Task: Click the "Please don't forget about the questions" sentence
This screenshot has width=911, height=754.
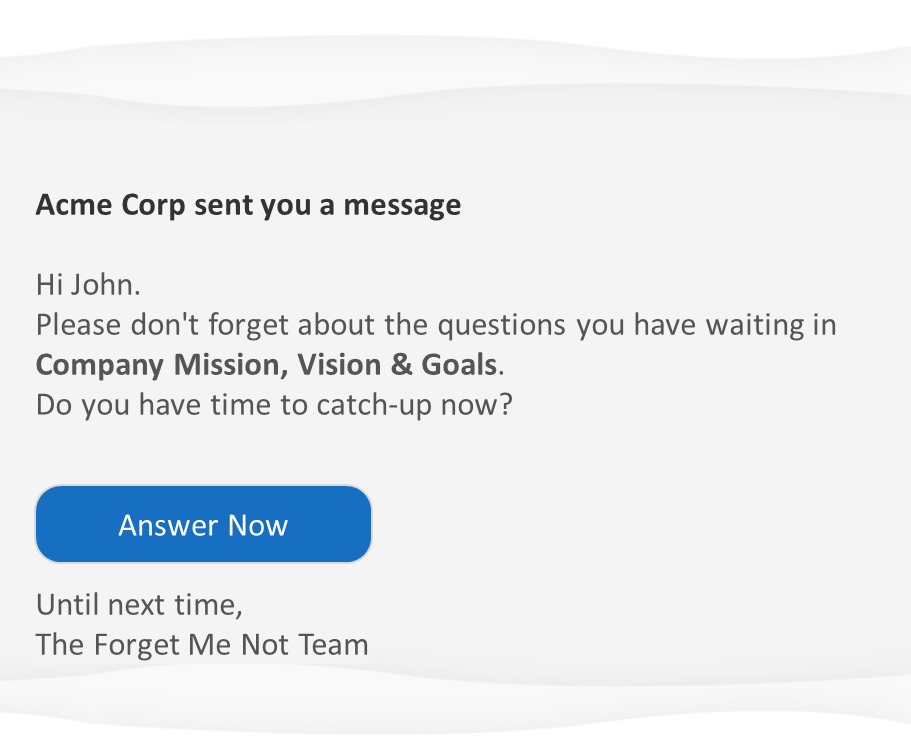Action: coord(300,326)
